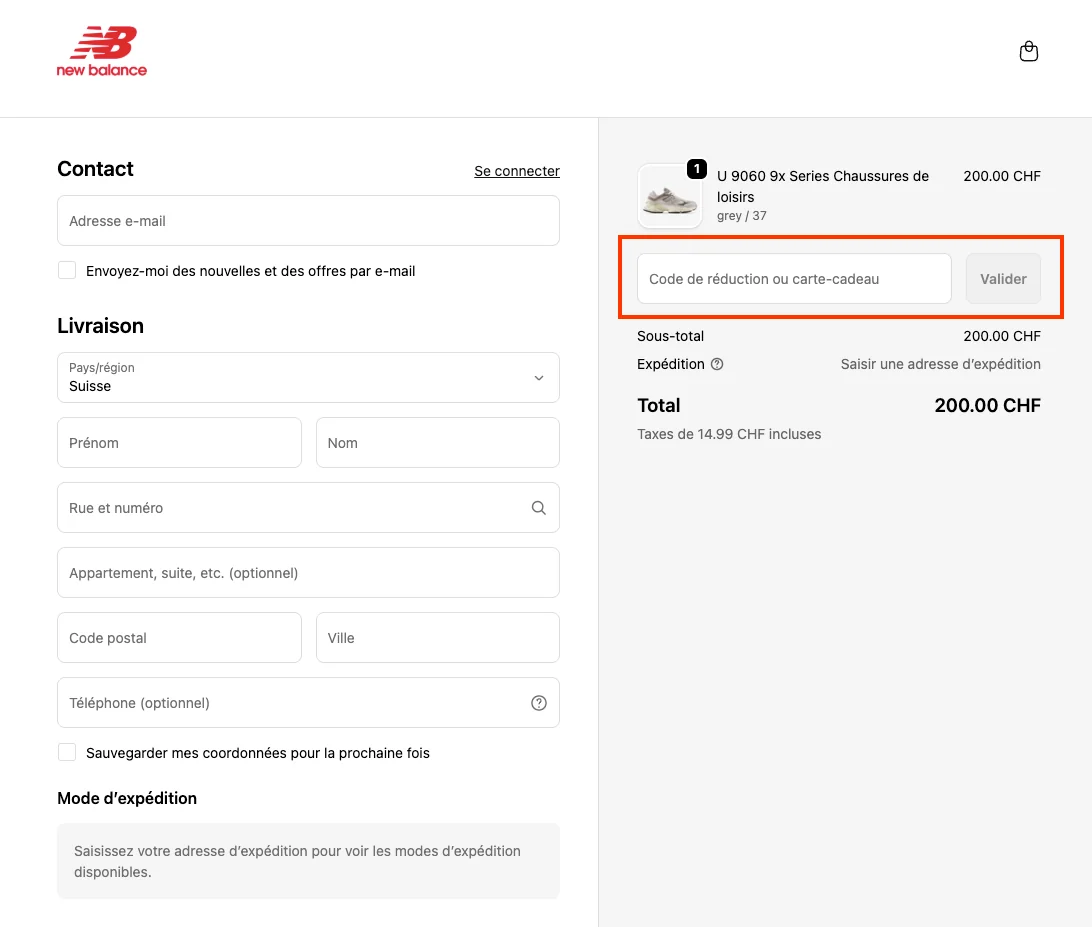Click the Code postal field
1092x927 pixels.
(179, 637)
